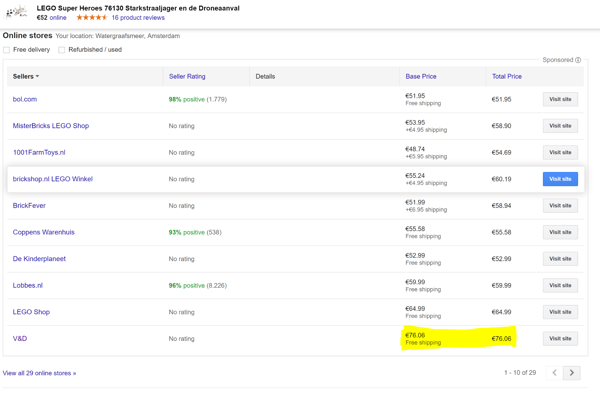The height and width of the screenshot is (401, 600).
Task: Select bol.com total price €51.95
Action: tap(501, 99)
